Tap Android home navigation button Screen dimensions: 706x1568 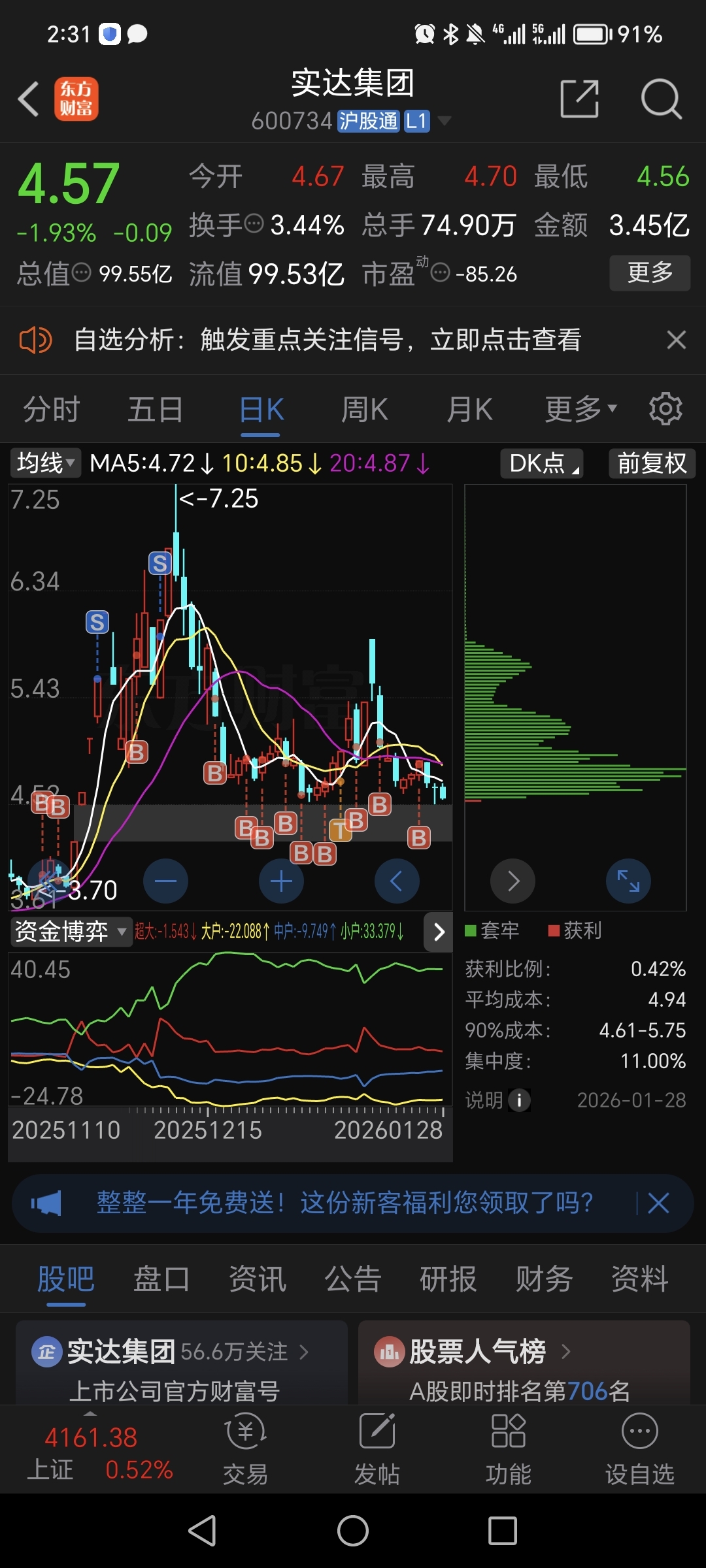(x=353, y=1530)
